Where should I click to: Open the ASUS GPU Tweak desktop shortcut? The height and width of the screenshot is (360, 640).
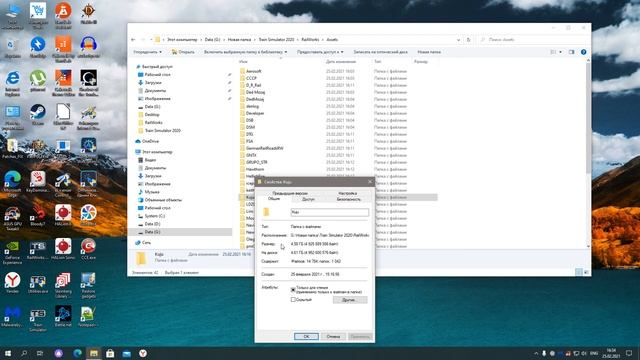pos(13,218)
